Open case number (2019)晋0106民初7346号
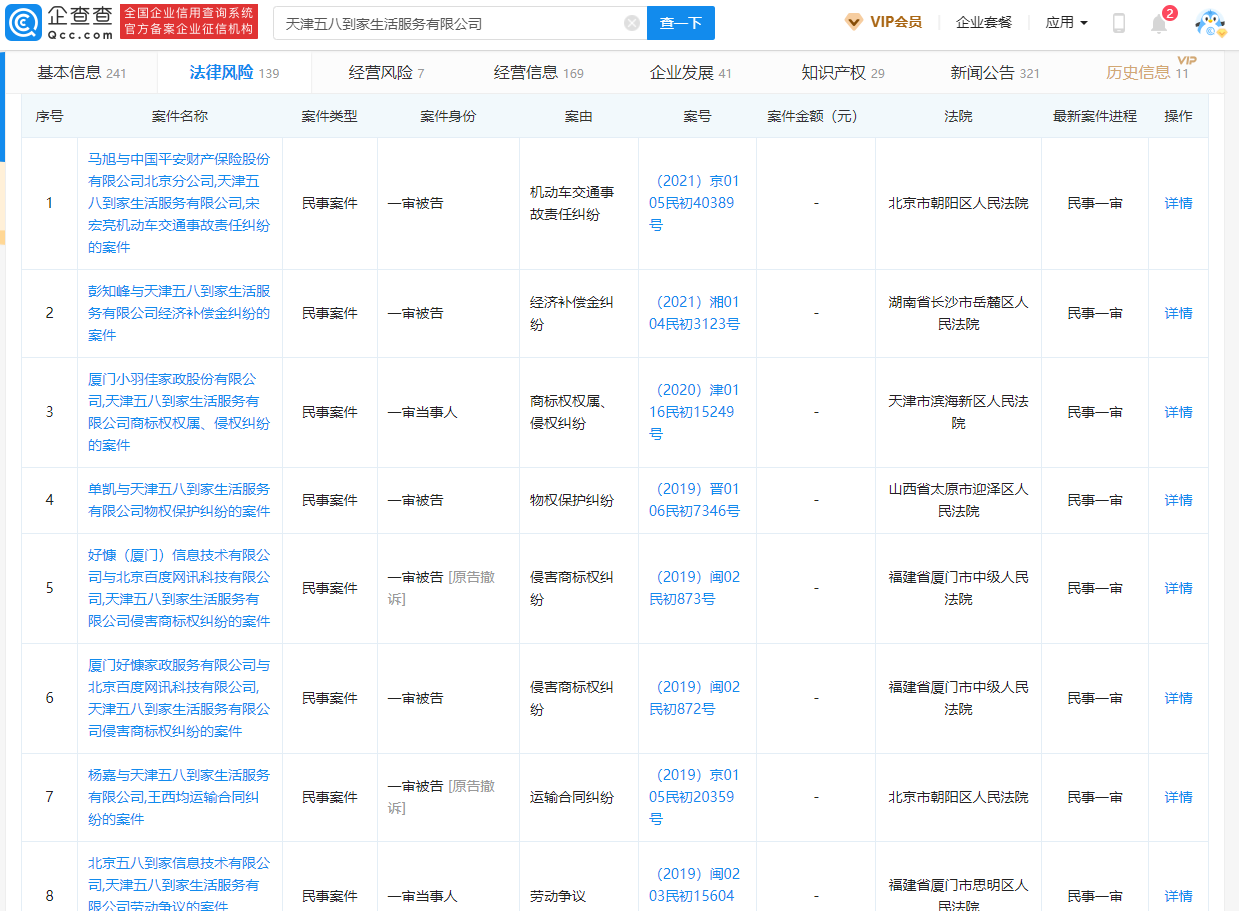1239x911 pixels. 697,500
